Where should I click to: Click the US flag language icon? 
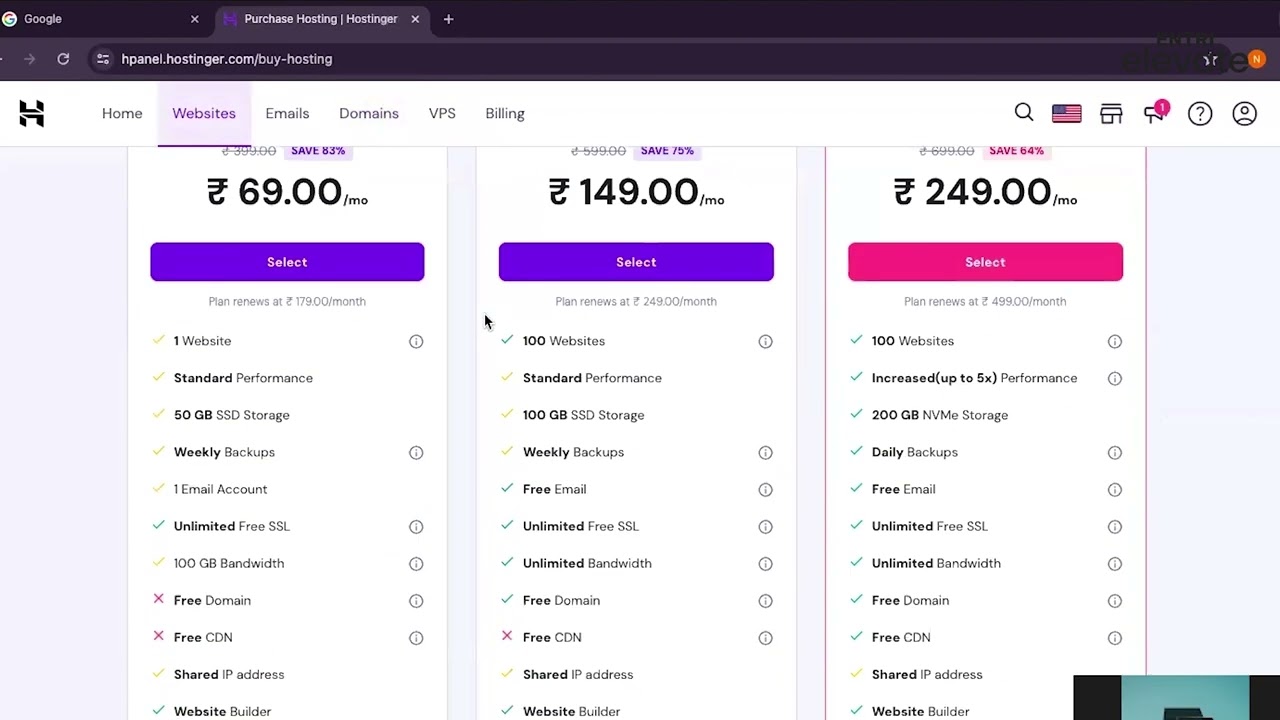point(1066,114)
